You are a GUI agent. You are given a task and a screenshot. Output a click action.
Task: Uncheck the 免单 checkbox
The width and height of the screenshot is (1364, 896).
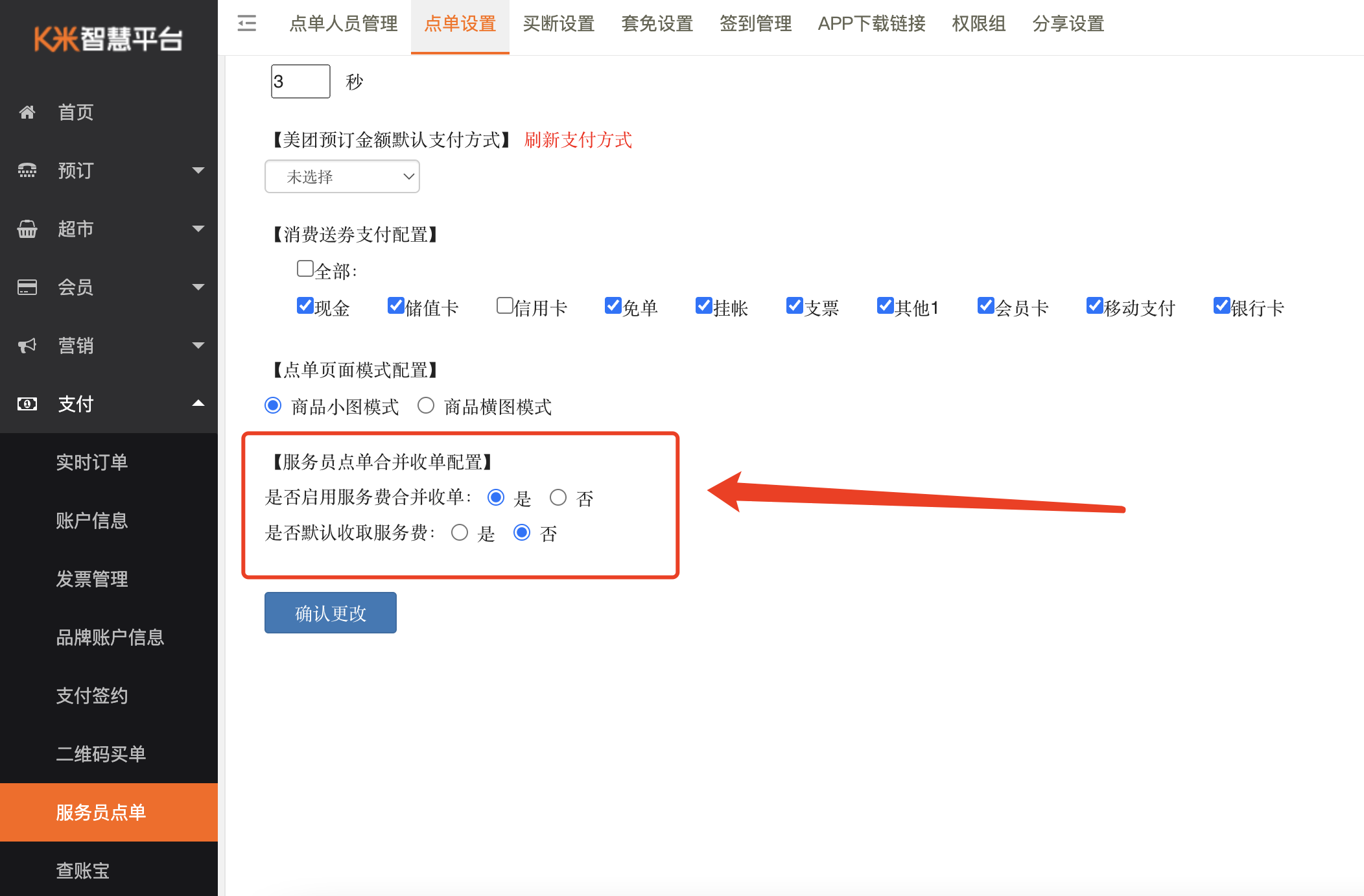tap(613, 305)
